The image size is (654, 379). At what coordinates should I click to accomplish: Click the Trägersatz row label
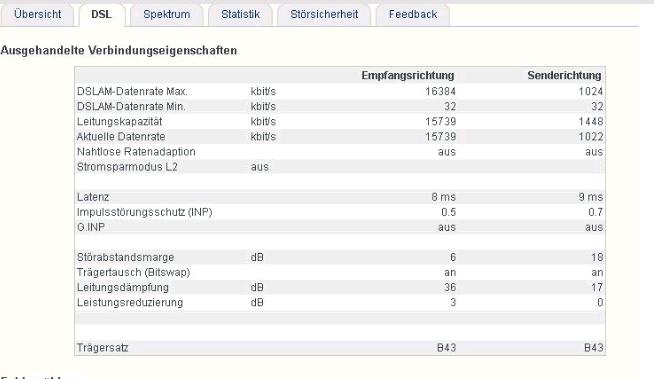102,348
